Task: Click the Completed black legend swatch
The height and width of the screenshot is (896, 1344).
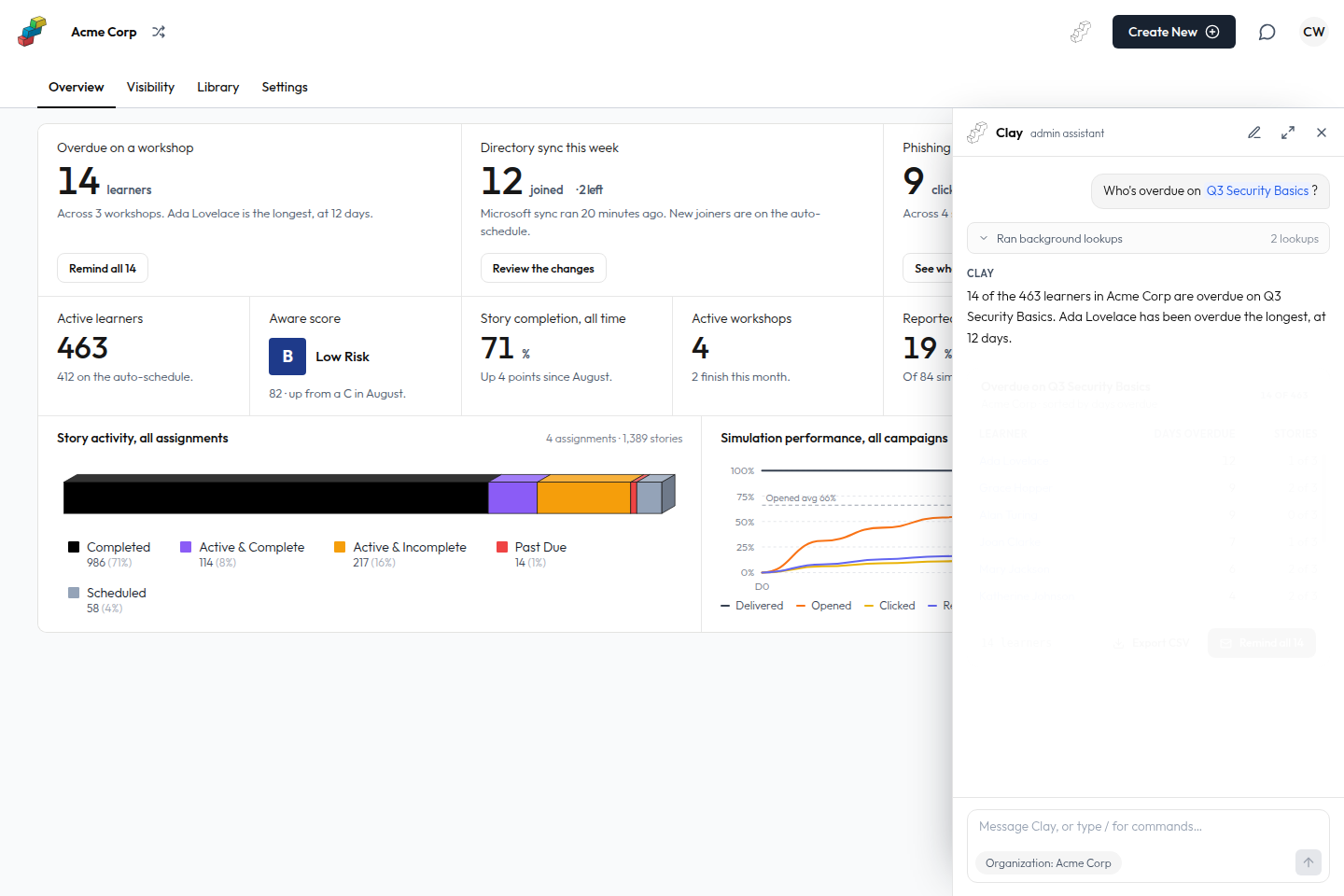Action: 74,547
